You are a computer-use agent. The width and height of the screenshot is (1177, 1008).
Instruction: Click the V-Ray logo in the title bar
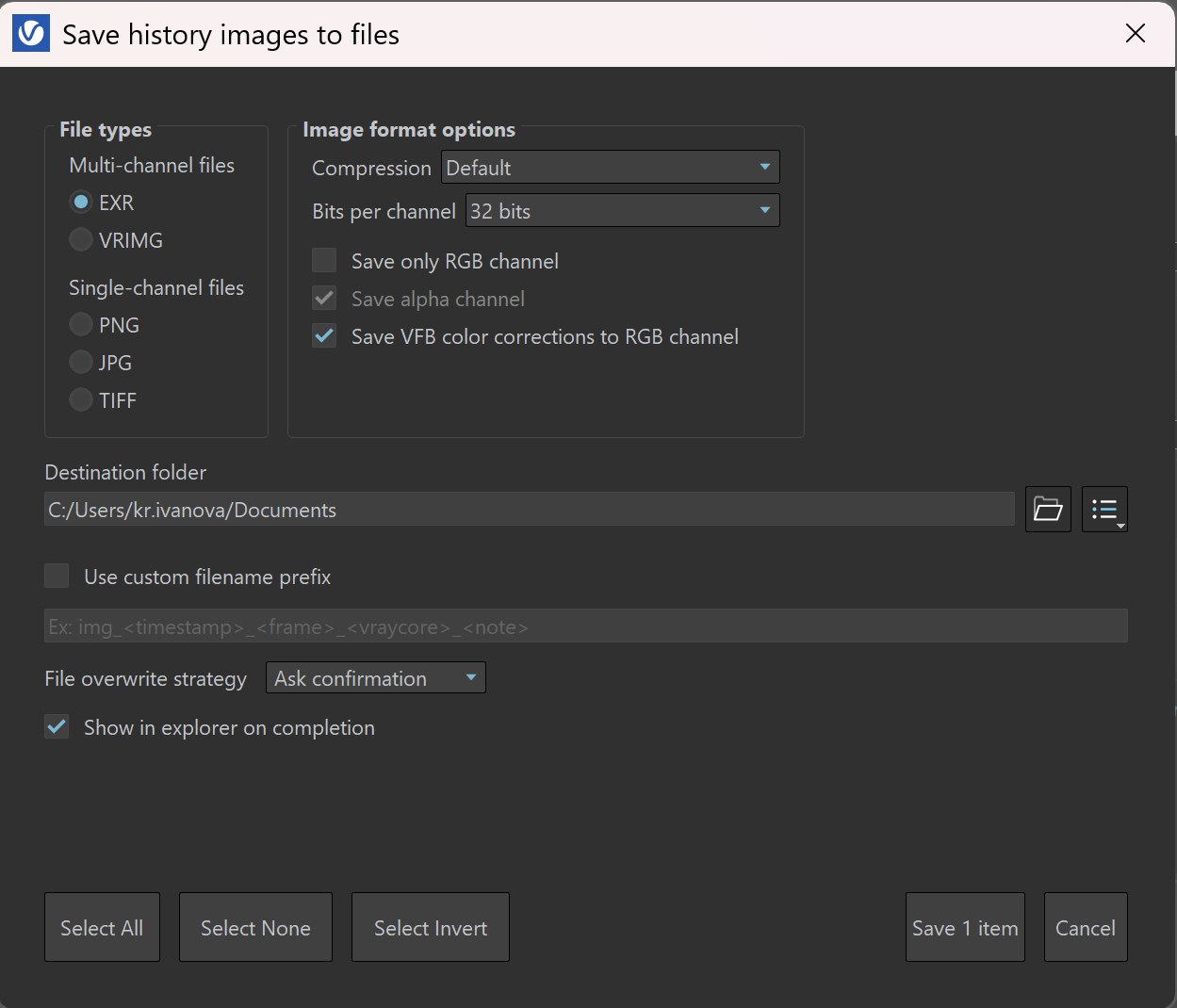[31, 34]
